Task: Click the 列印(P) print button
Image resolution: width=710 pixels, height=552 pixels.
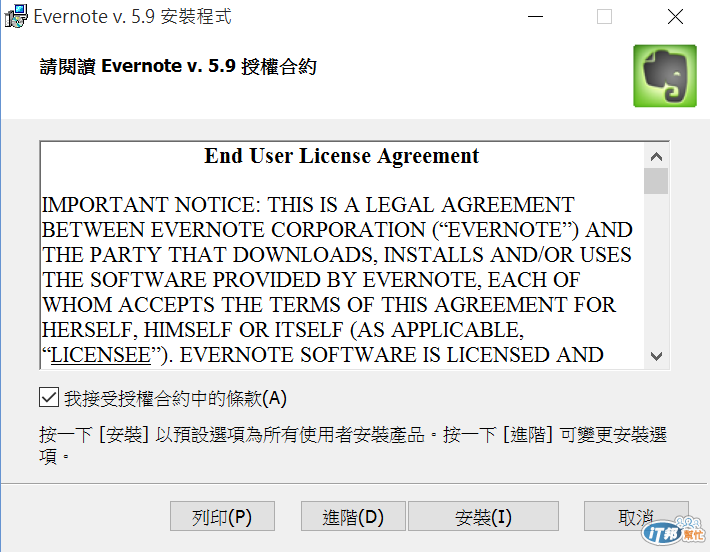Action: (x=222, y=516)
